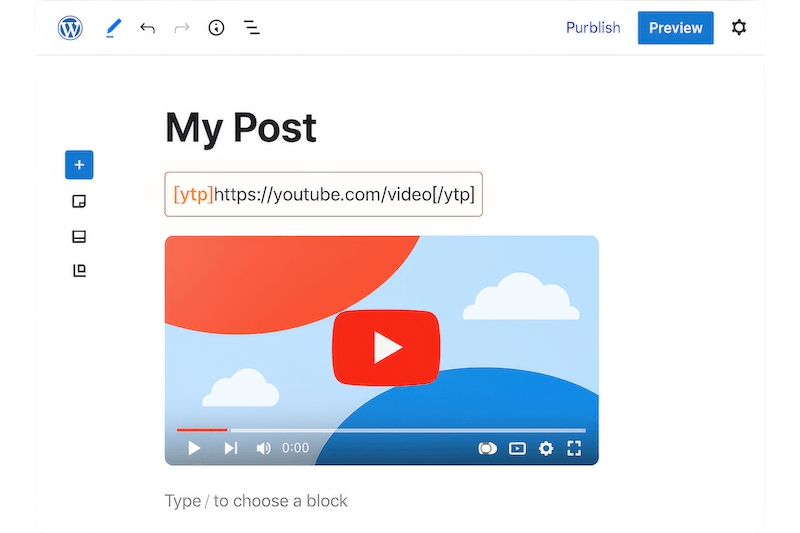Switch to theater mode in player

[517, 448]
